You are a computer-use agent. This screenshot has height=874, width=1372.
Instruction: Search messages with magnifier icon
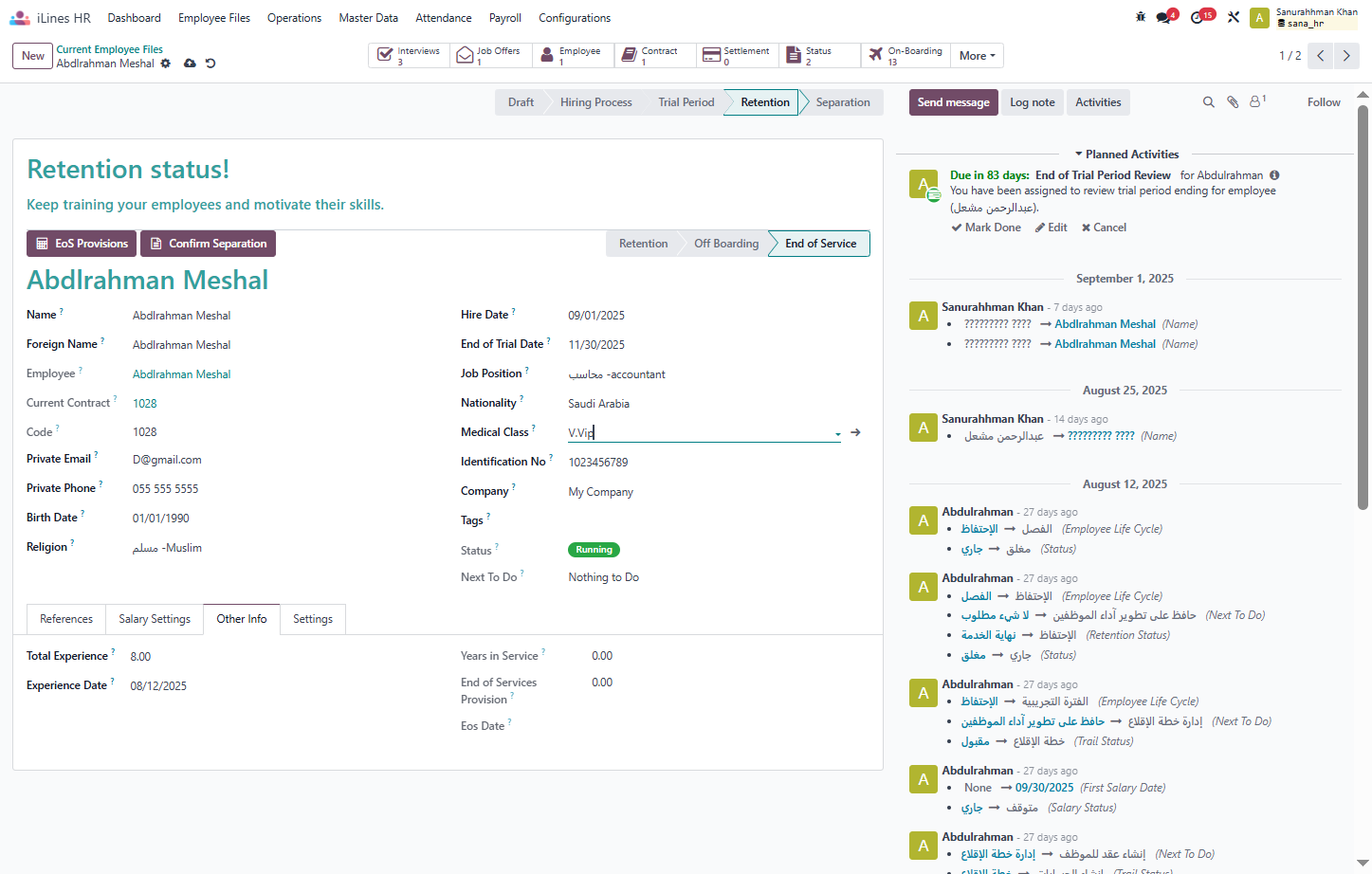tap(1209, 102)
